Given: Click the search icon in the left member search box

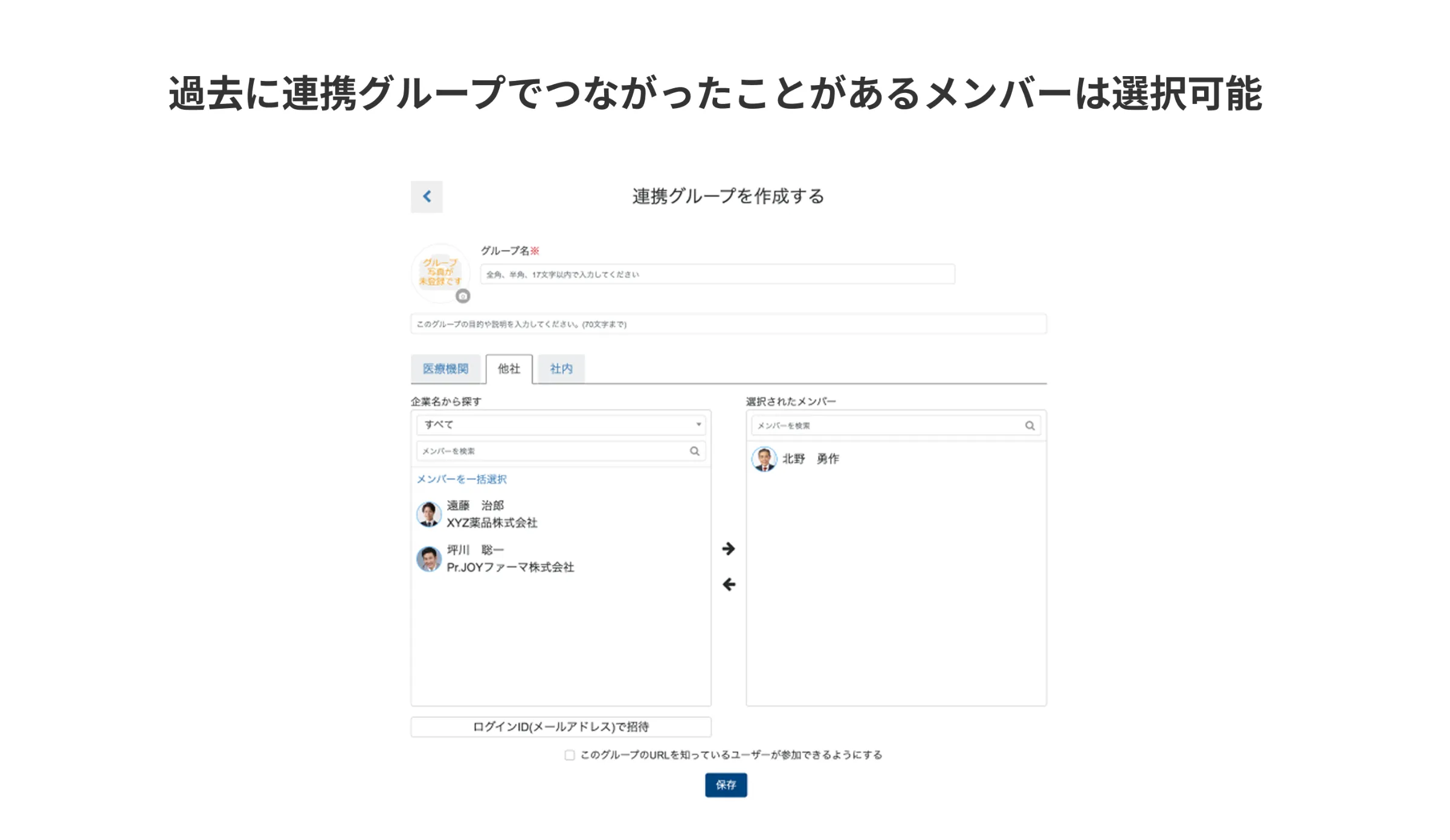Looking at the screenshot, I should [x=695, y=451].
